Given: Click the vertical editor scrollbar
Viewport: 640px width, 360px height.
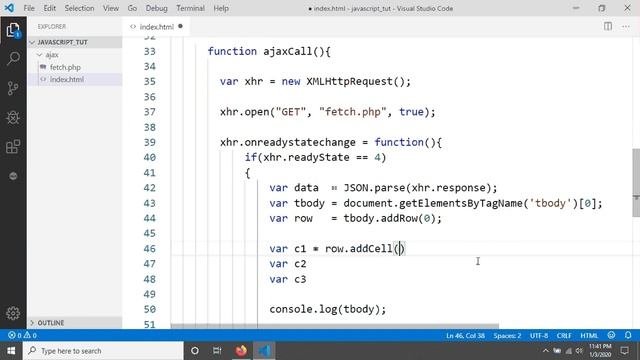Looking at the screenshot, I should (x=636, y=182).
